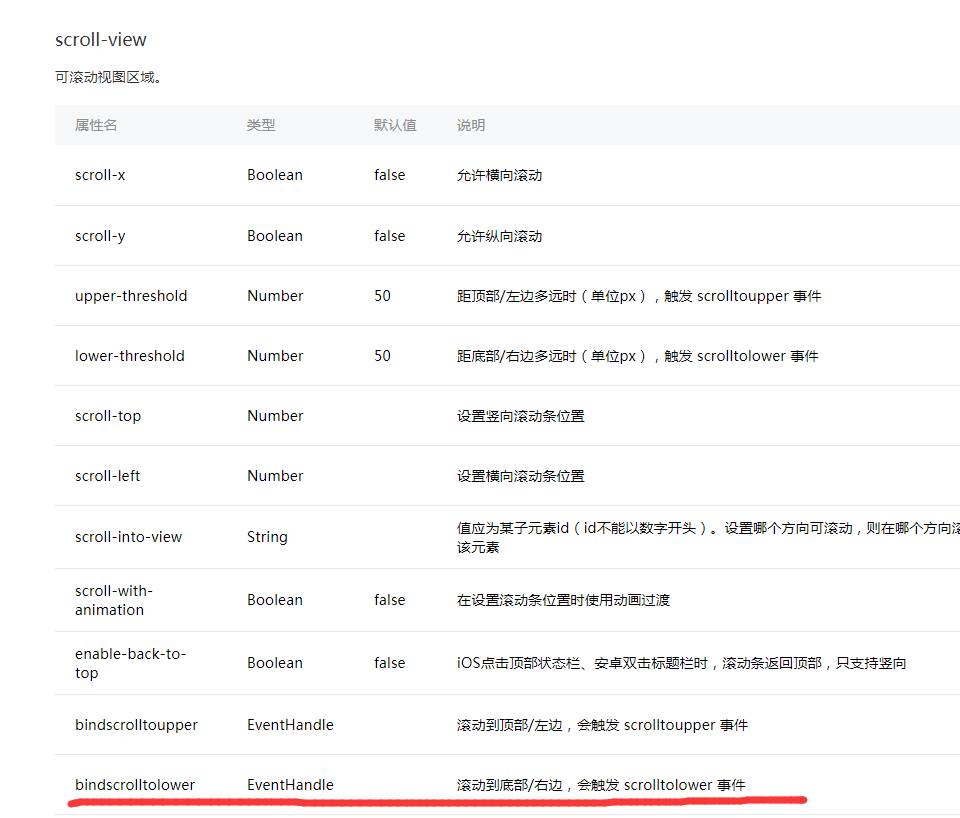Click the 默认值 column header

point(395,125)
